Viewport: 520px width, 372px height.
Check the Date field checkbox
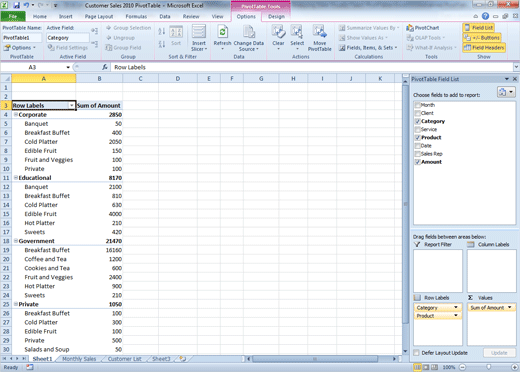pos(417,146)
